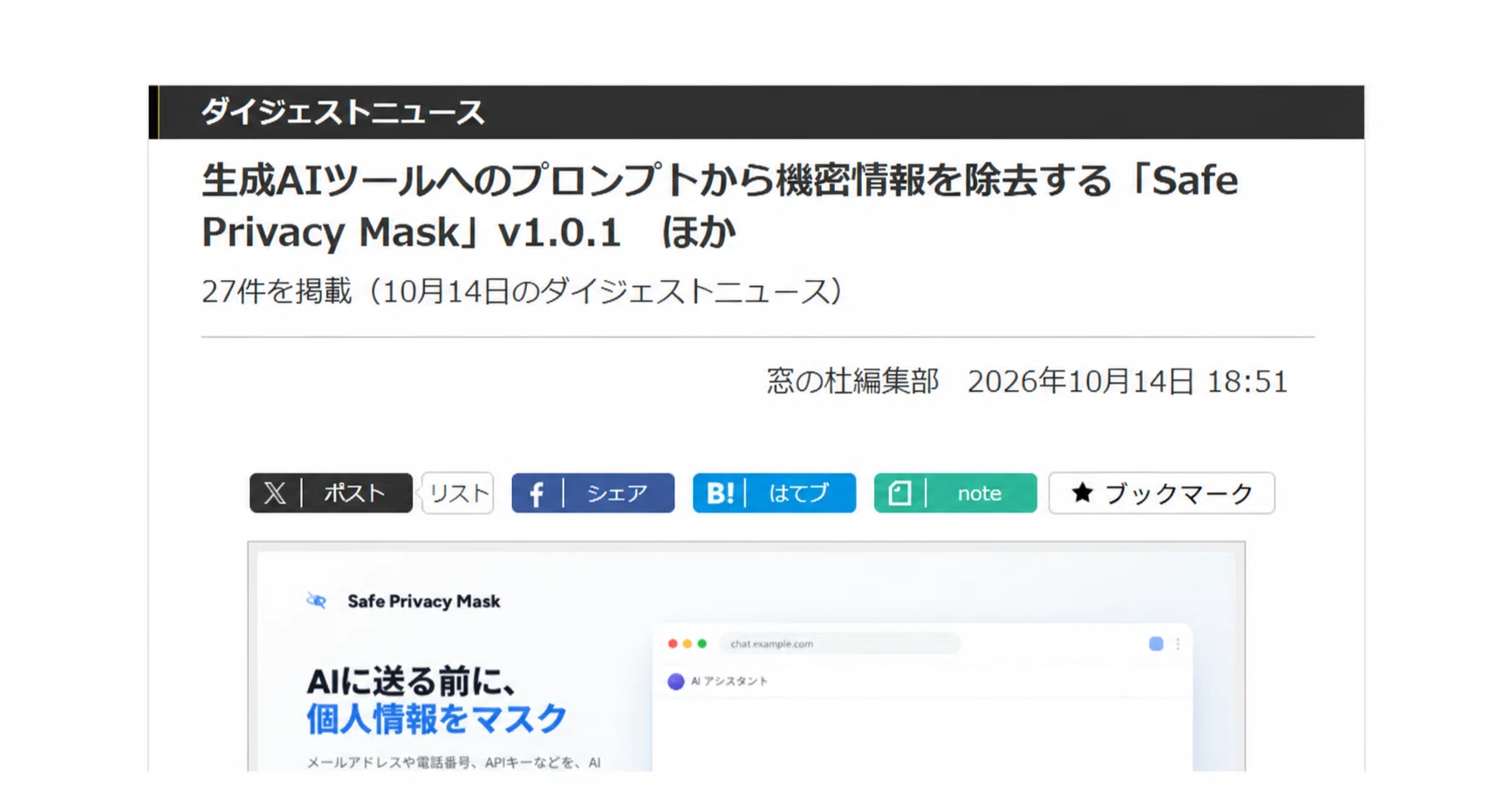
Task: Click the three-dot menu in mock browser
Action: [1178, 644]
